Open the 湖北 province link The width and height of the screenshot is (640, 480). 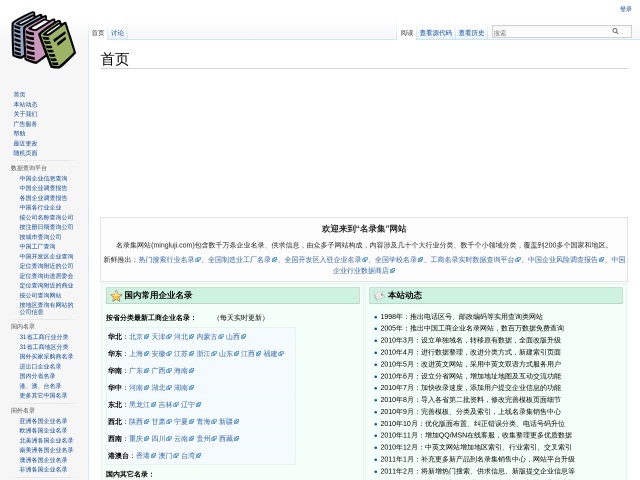[161, 388]
